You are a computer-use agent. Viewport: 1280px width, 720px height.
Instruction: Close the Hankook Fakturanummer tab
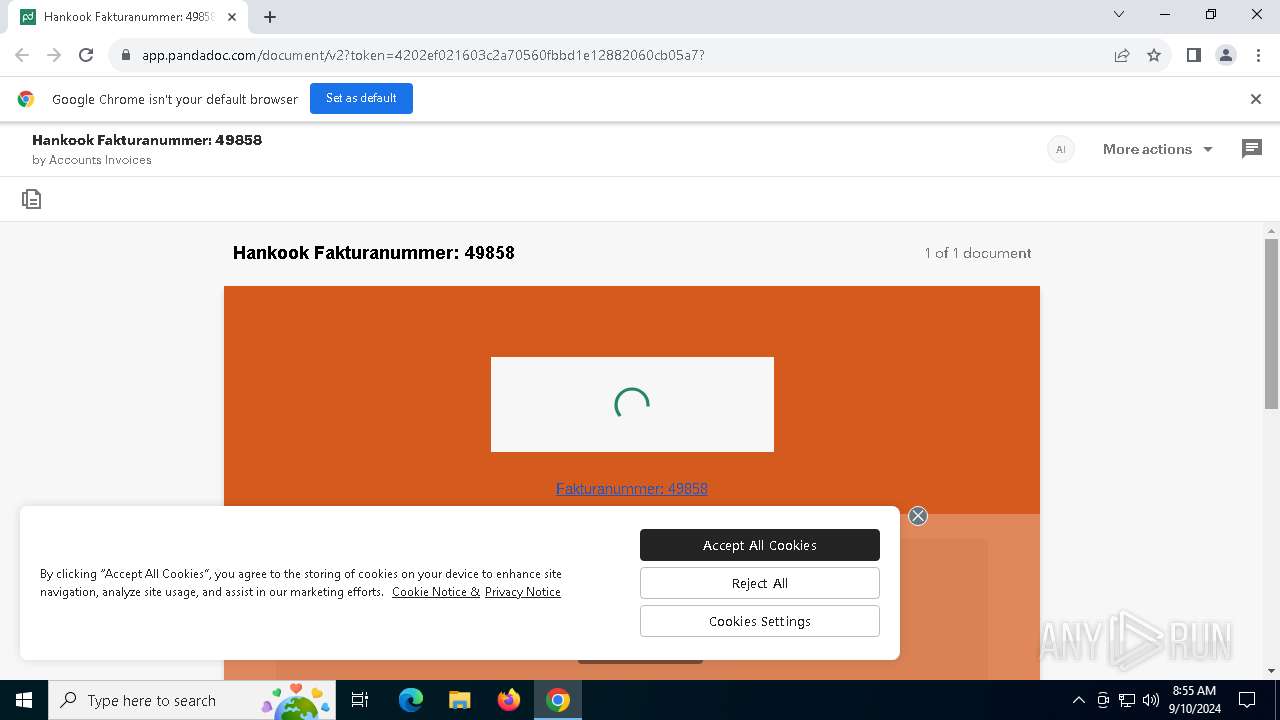coord(233,17)
